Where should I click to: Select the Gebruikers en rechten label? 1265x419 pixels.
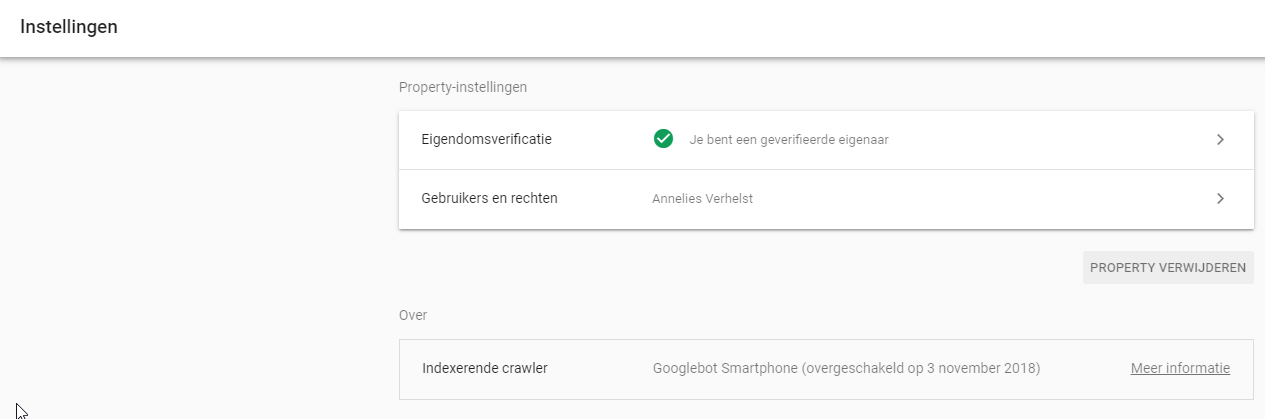tap(490, 198)
